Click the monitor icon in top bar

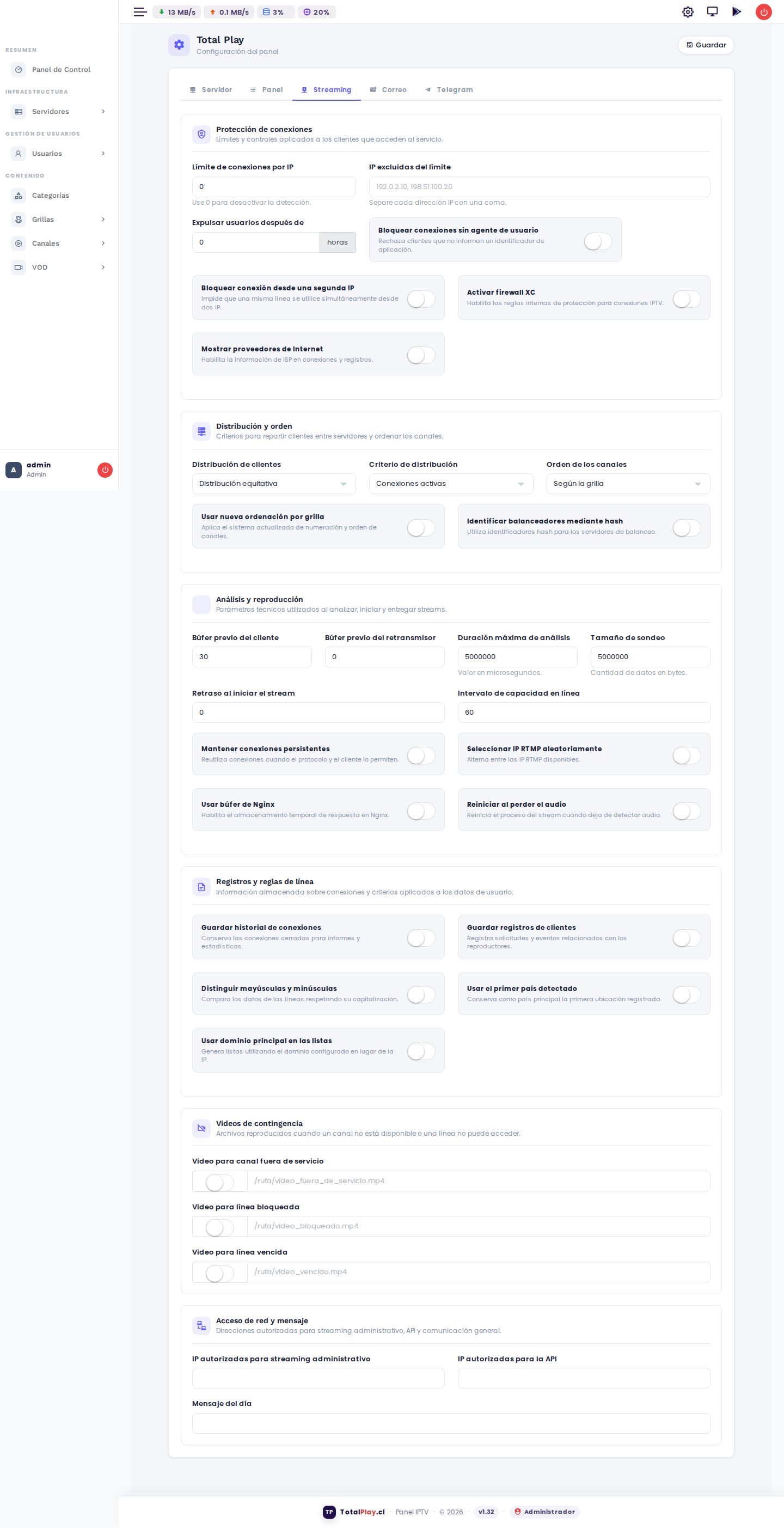click(x=712, y=12)
